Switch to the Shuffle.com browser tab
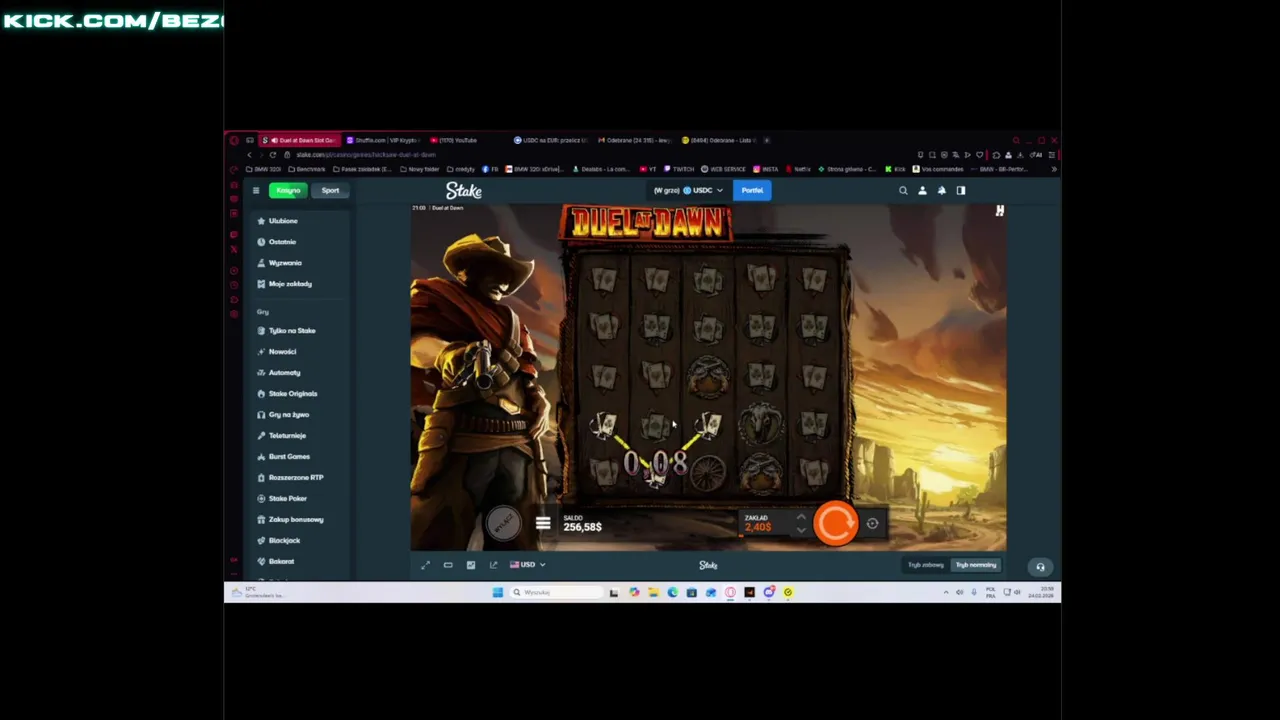The image size is (1280, 720). coord(383,140)
